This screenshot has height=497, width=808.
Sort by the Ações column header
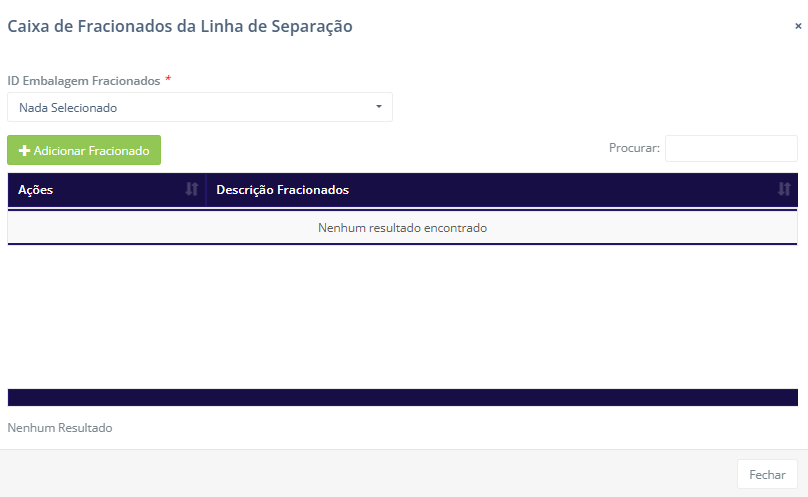tap(36, 190)
